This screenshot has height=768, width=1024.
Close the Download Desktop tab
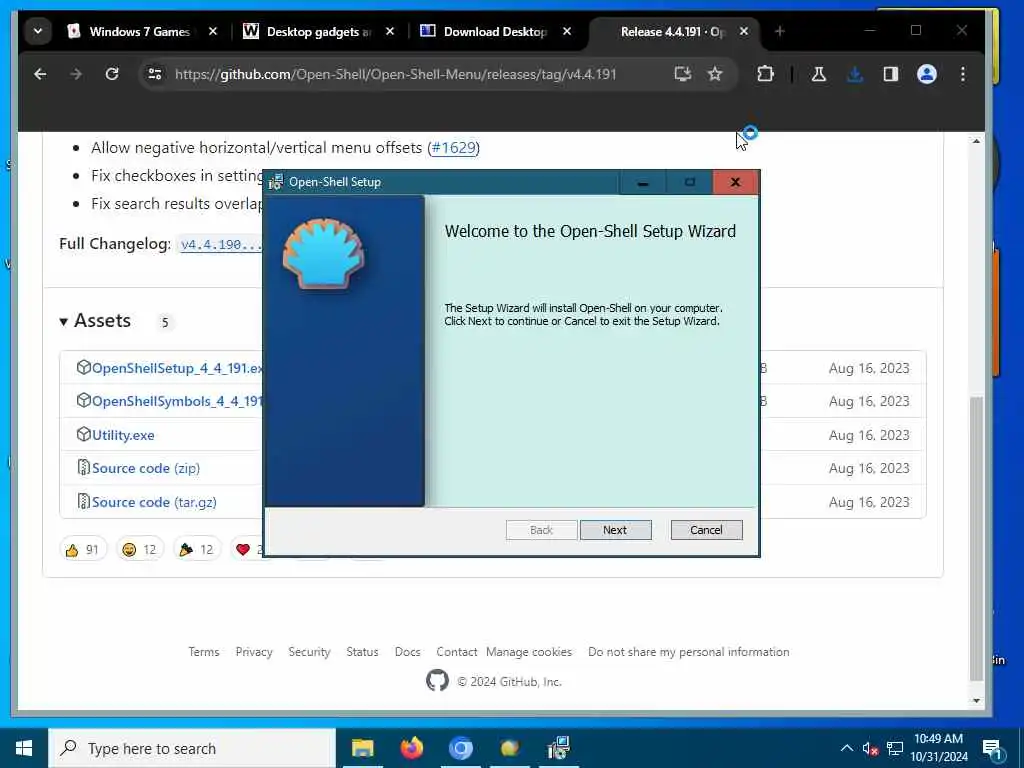click(567, 31)
